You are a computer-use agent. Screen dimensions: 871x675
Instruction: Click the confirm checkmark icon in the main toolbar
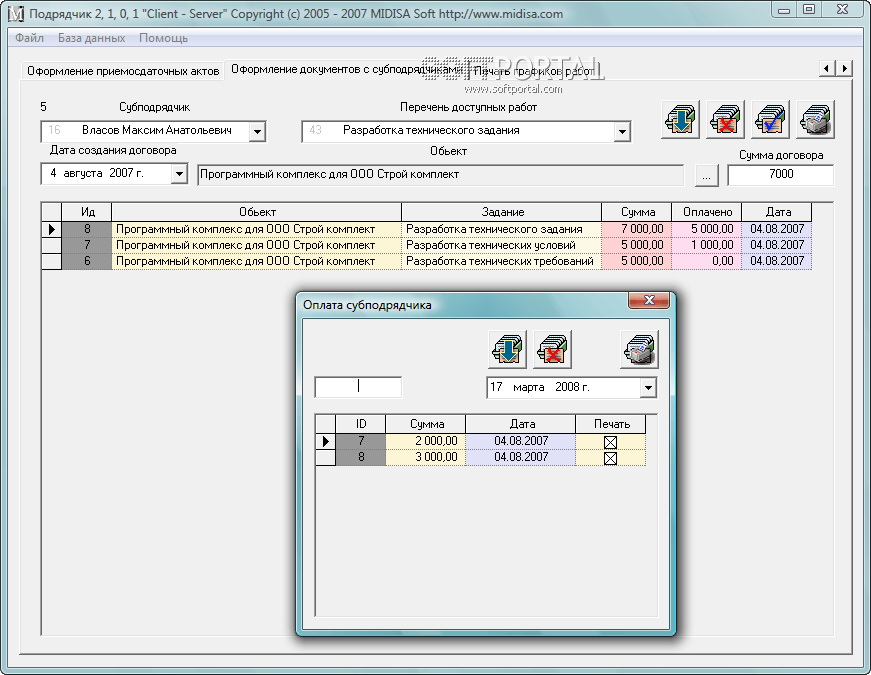(x=770, y=119)
